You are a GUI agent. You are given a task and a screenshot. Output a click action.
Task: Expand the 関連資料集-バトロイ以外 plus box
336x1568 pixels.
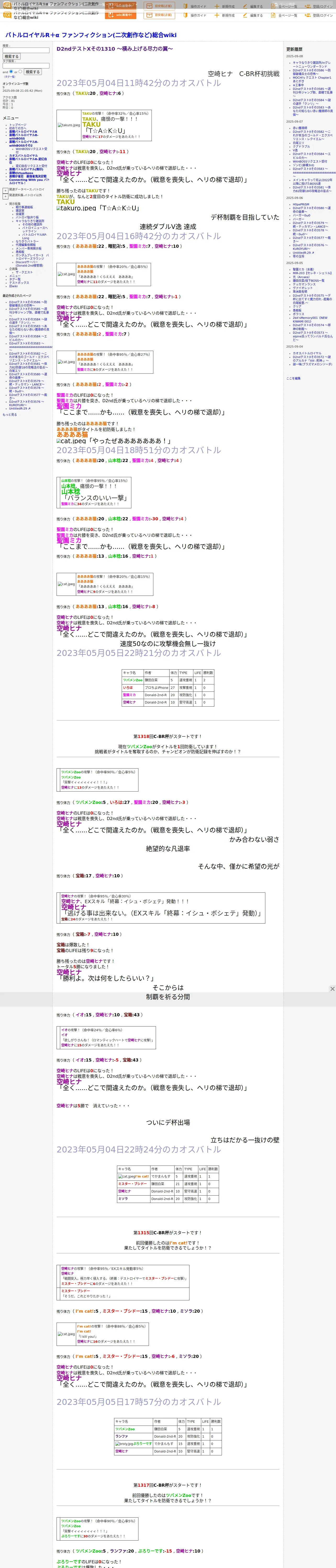pyautogui.click(x=5, y=197)
